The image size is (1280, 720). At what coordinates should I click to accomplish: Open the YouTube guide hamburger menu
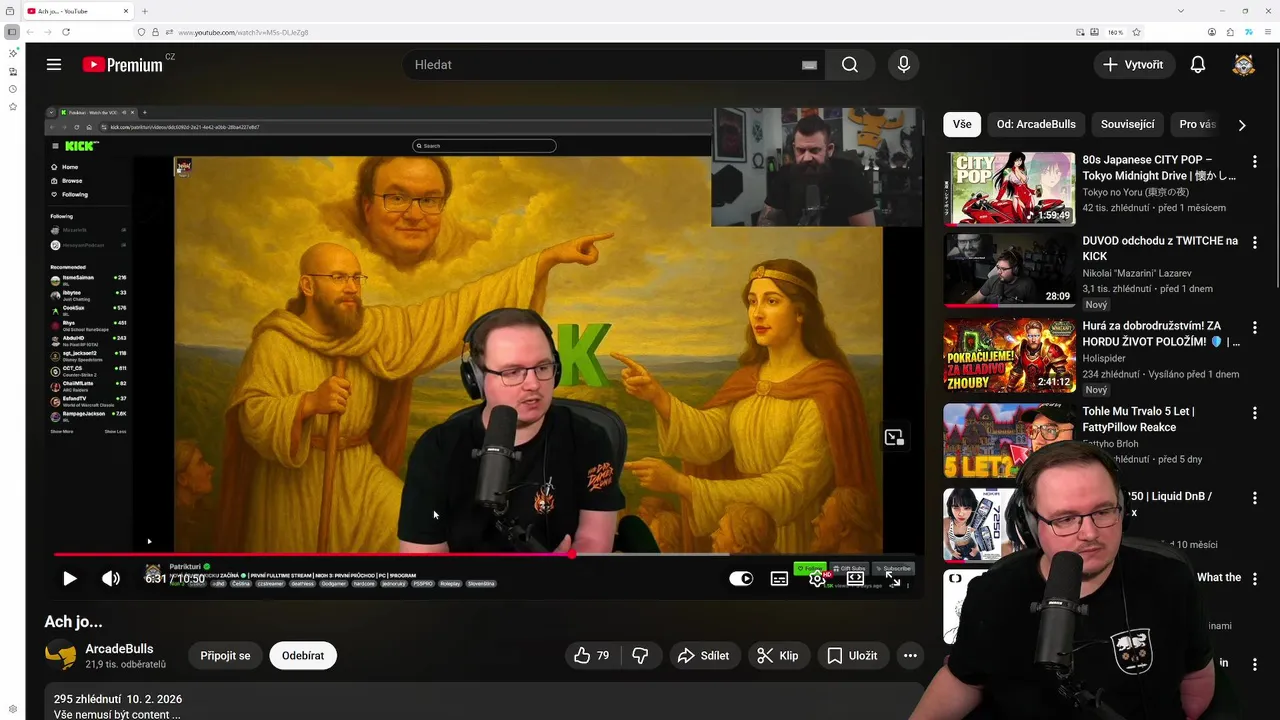[x=54, y=65]
